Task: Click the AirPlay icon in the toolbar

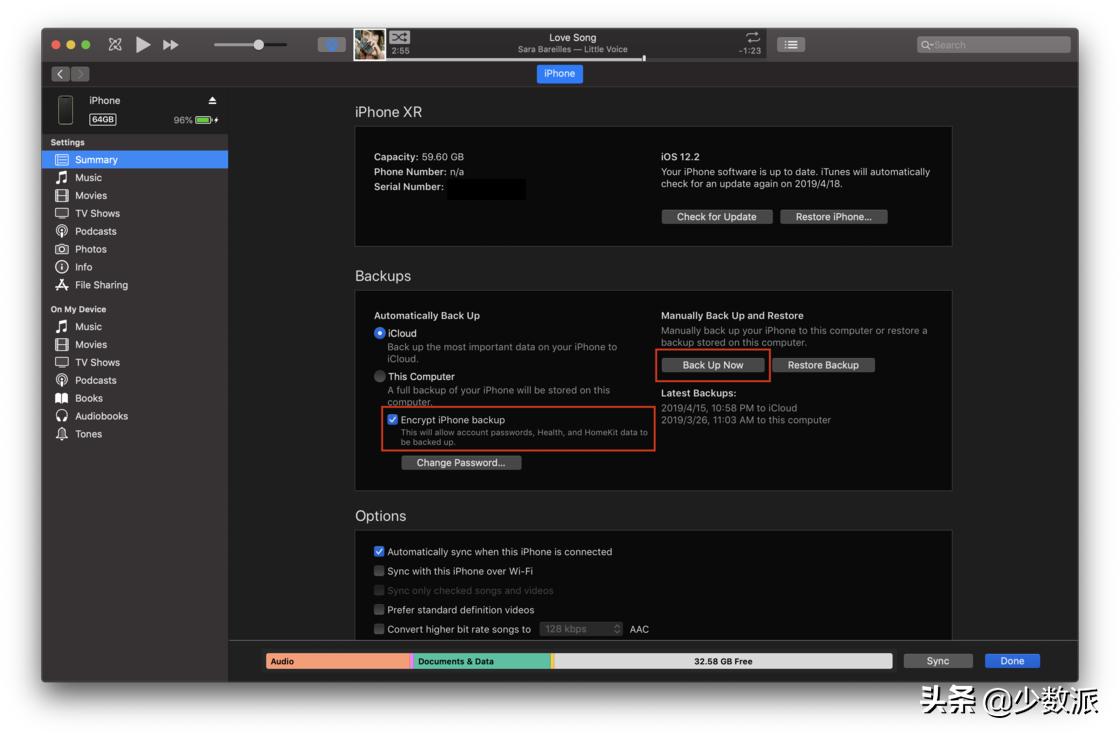Action: click(x=331, y=45)
